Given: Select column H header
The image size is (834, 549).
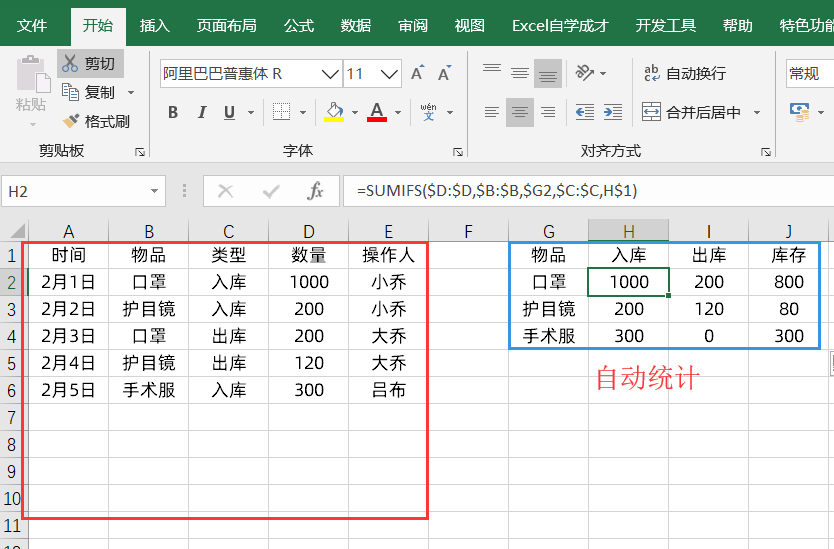Looking at the screenshot, I should (x=628, y=231).
